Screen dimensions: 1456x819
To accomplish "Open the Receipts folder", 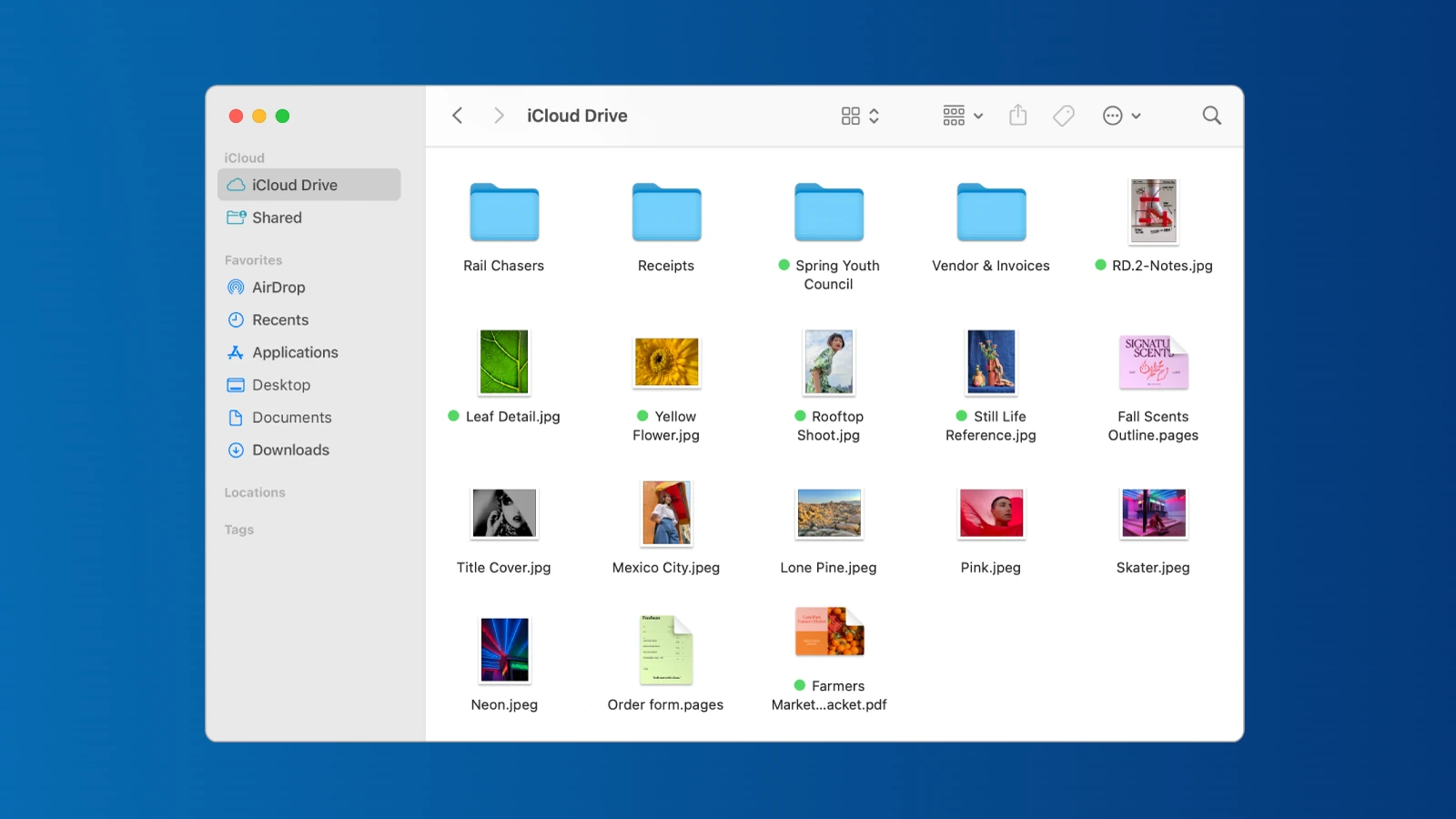I will pyautogui.click(x=666, y=212).
